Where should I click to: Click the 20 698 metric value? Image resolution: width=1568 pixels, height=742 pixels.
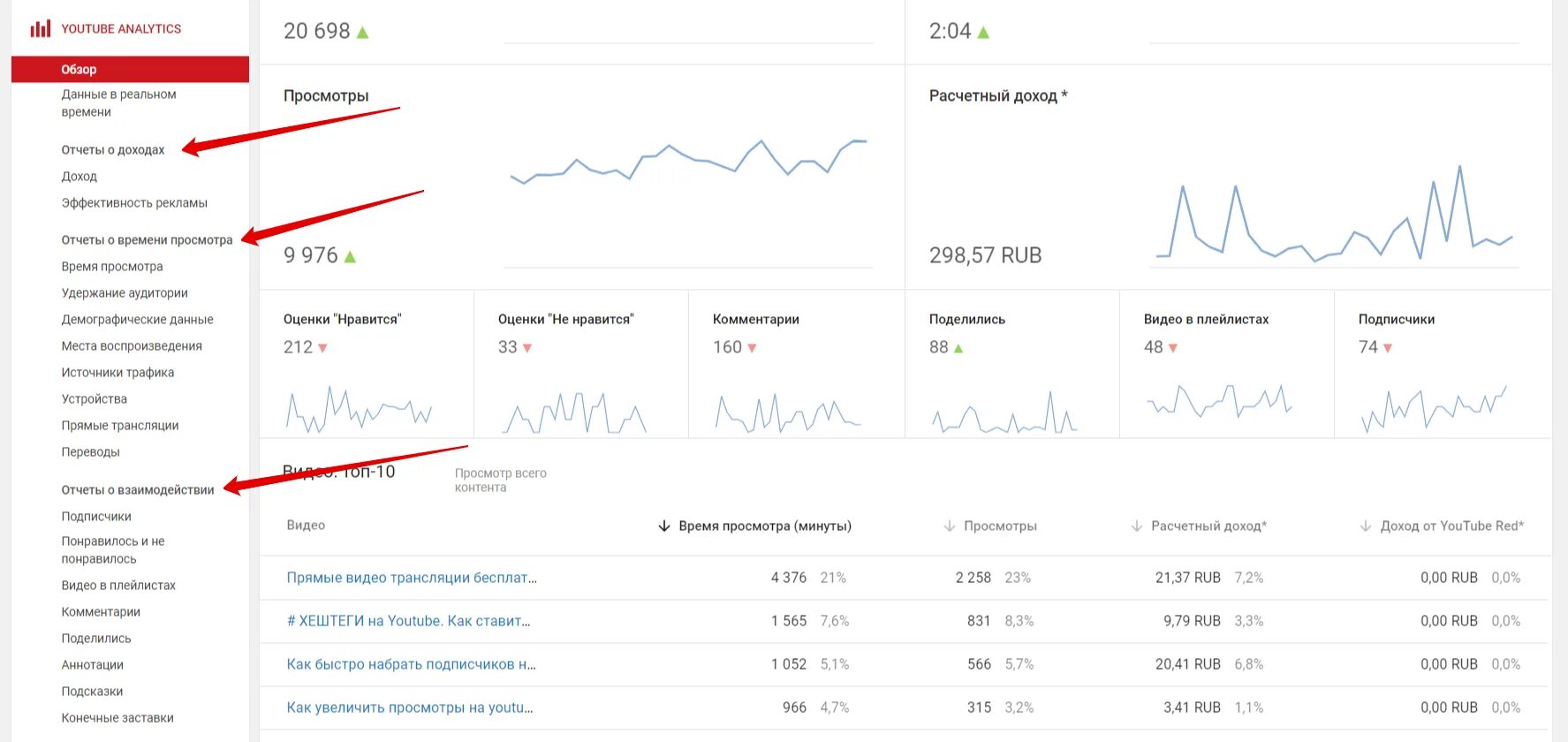[316, 31]
